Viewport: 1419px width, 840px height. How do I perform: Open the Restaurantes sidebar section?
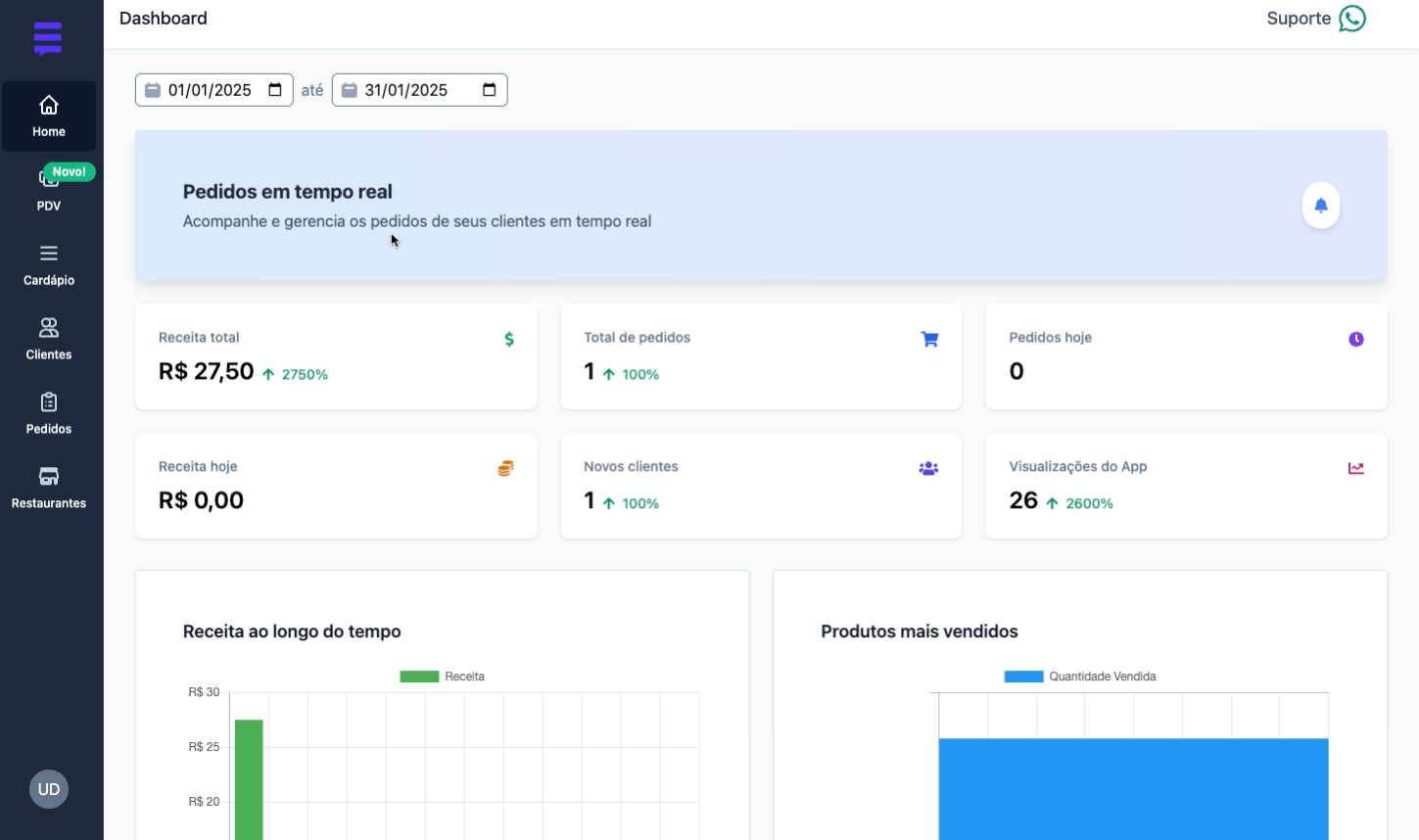49,488
